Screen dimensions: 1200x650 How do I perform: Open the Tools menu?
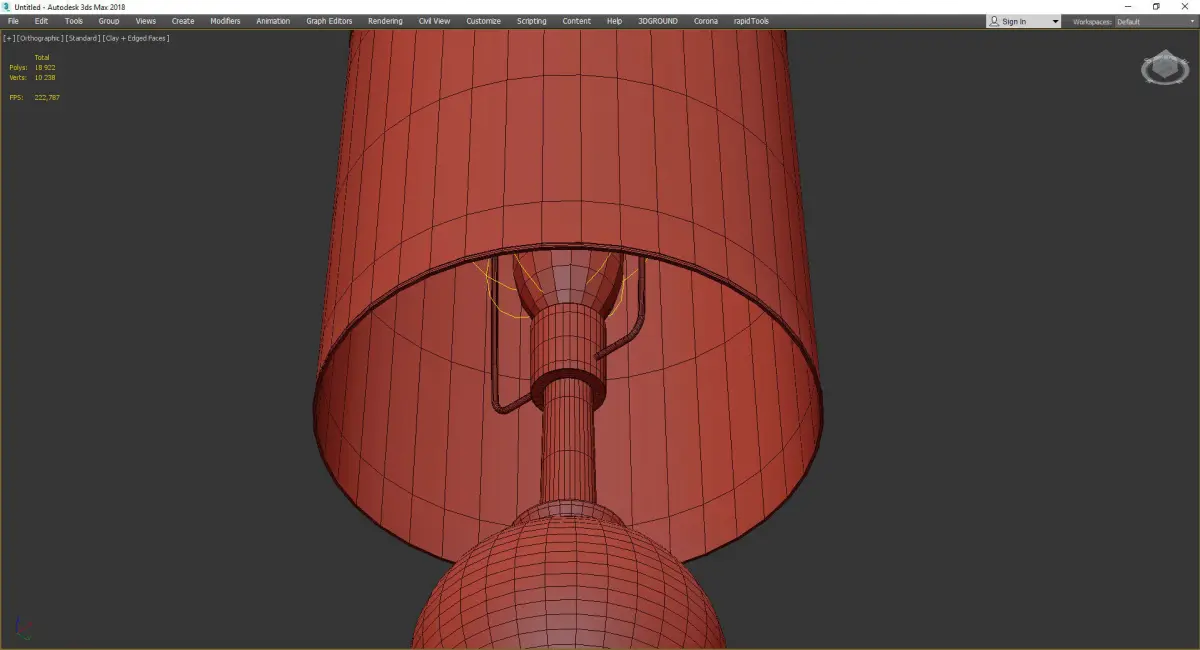click(x=74, y=21)
